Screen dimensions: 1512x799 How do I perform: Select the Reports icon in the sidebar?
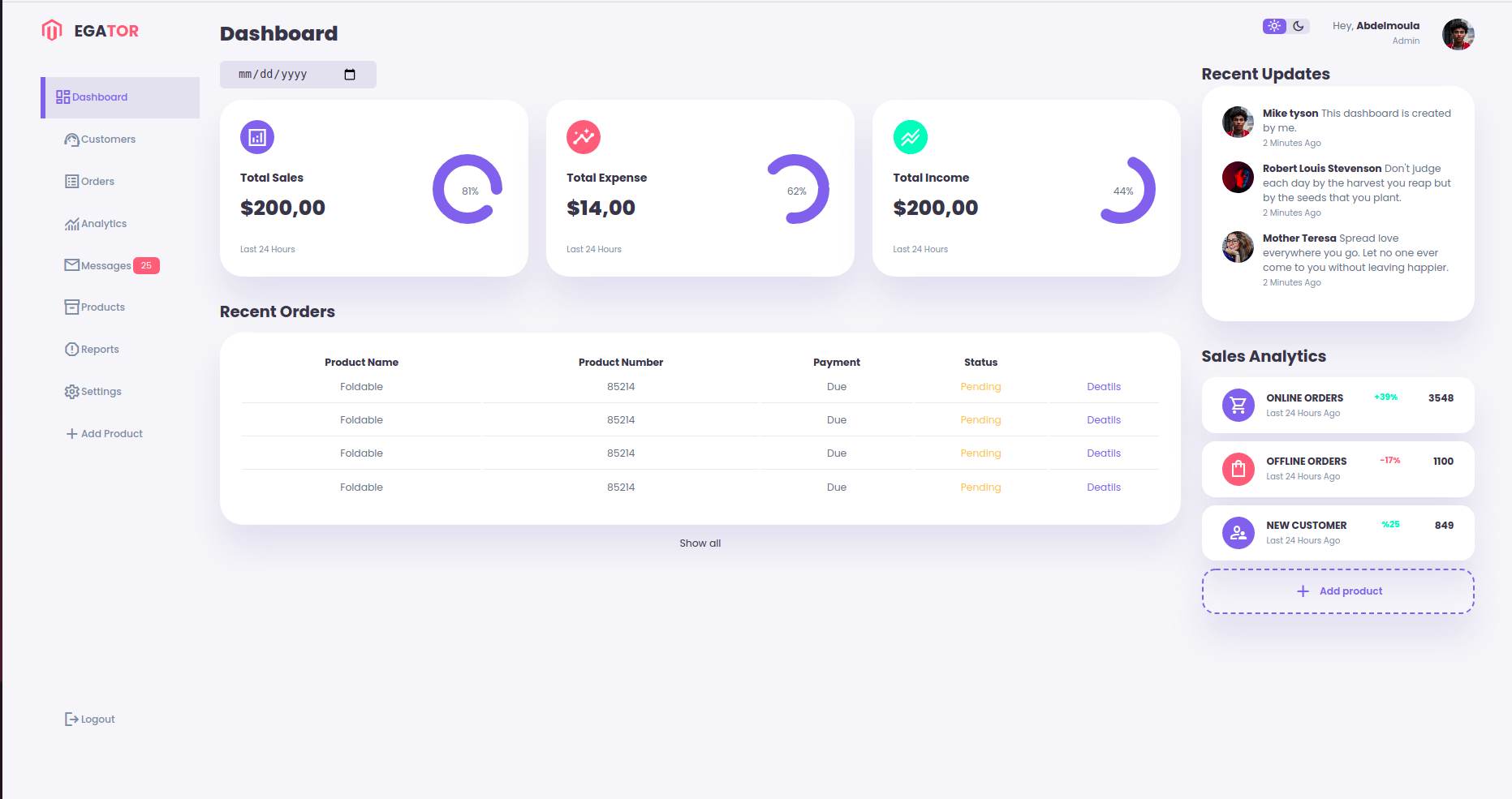[x=71, y=349]
